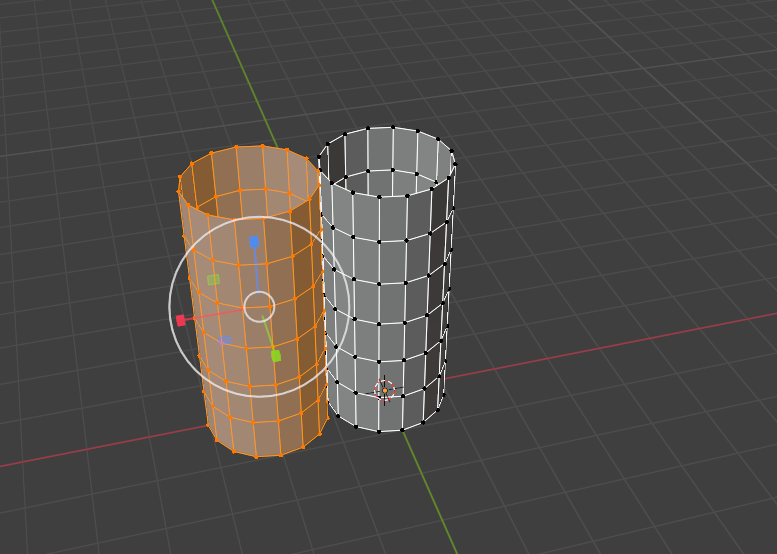Click the bottom edge of the orange cylinder
The width and height of the screenshot is (777, 554).
(x=255, y=456)
